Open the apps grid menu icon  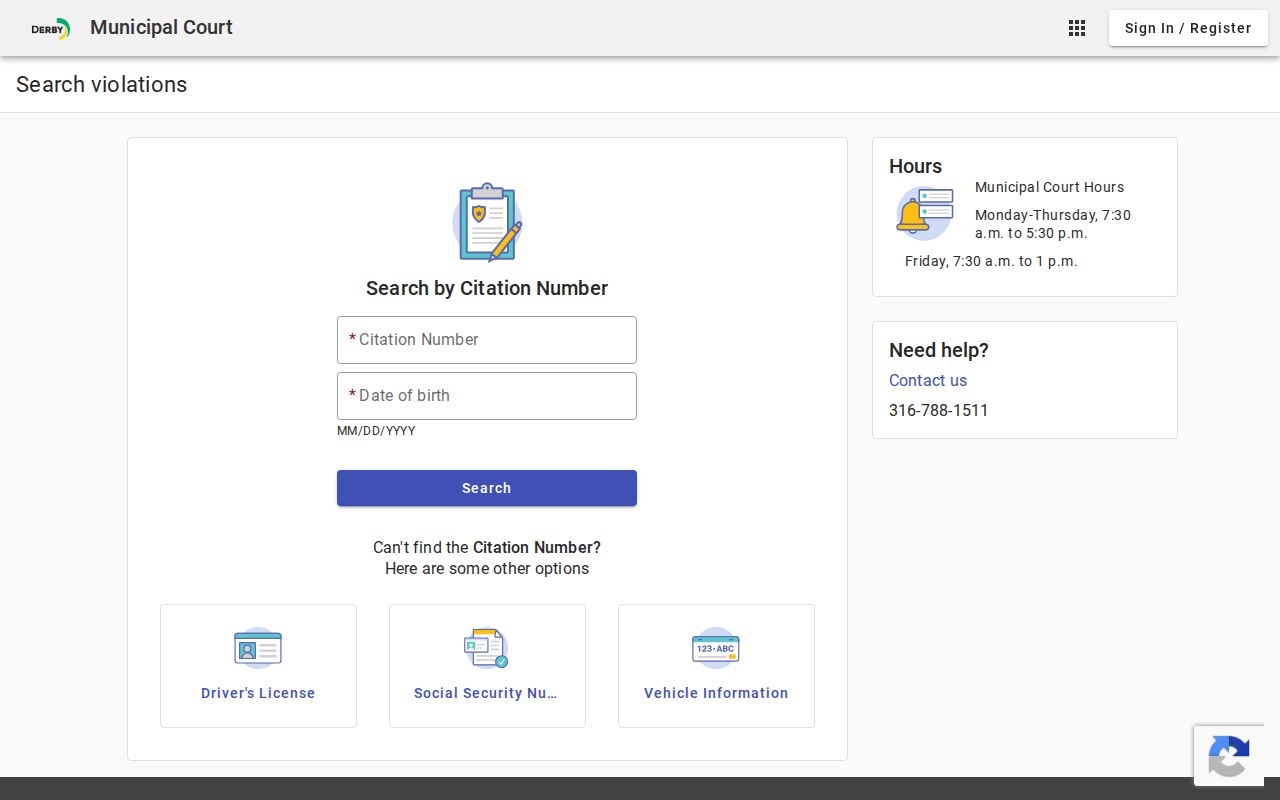tap(1077, 28)
